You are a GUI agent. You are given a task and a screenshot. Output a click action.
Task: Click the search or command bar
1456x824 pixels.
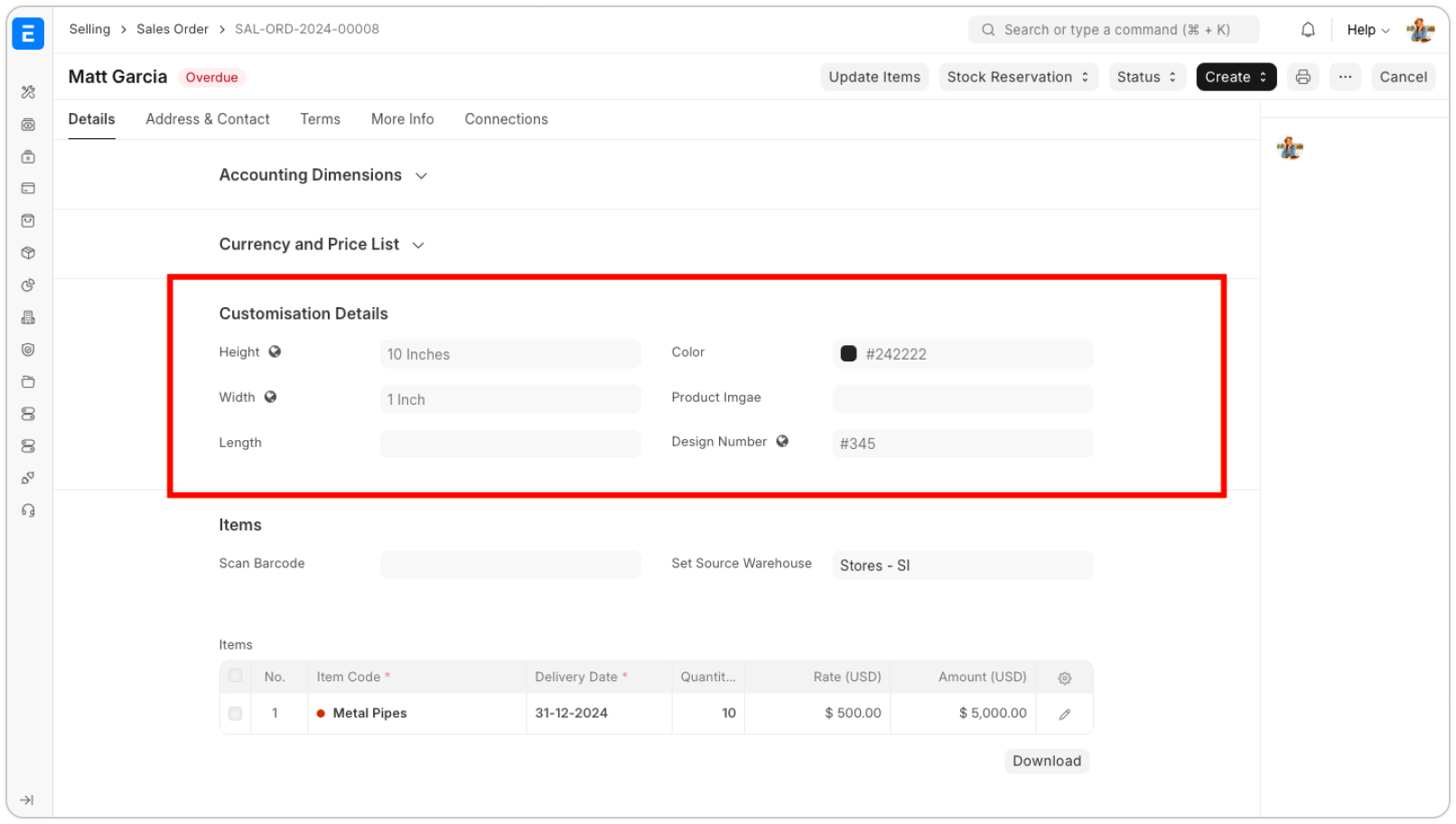coord(1114,30)
